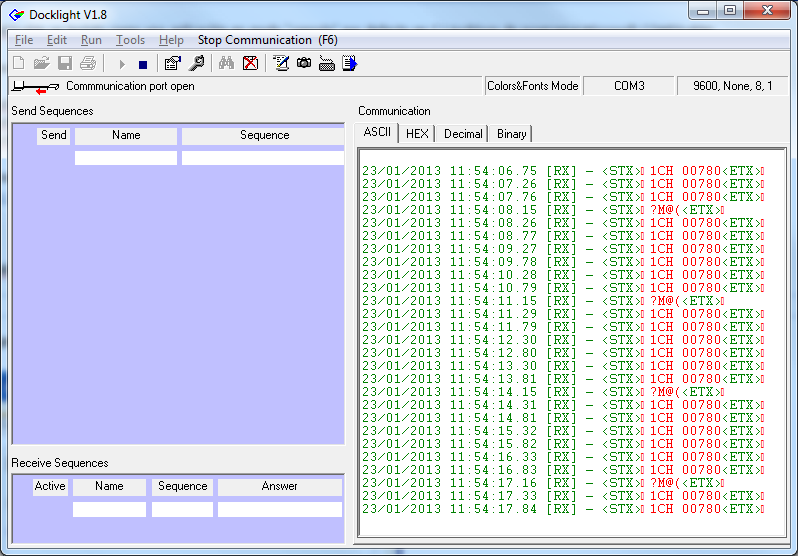798x556 pixels.
Task: Click the log line at 11:54:12.80
Action: (x=563, y=353)
